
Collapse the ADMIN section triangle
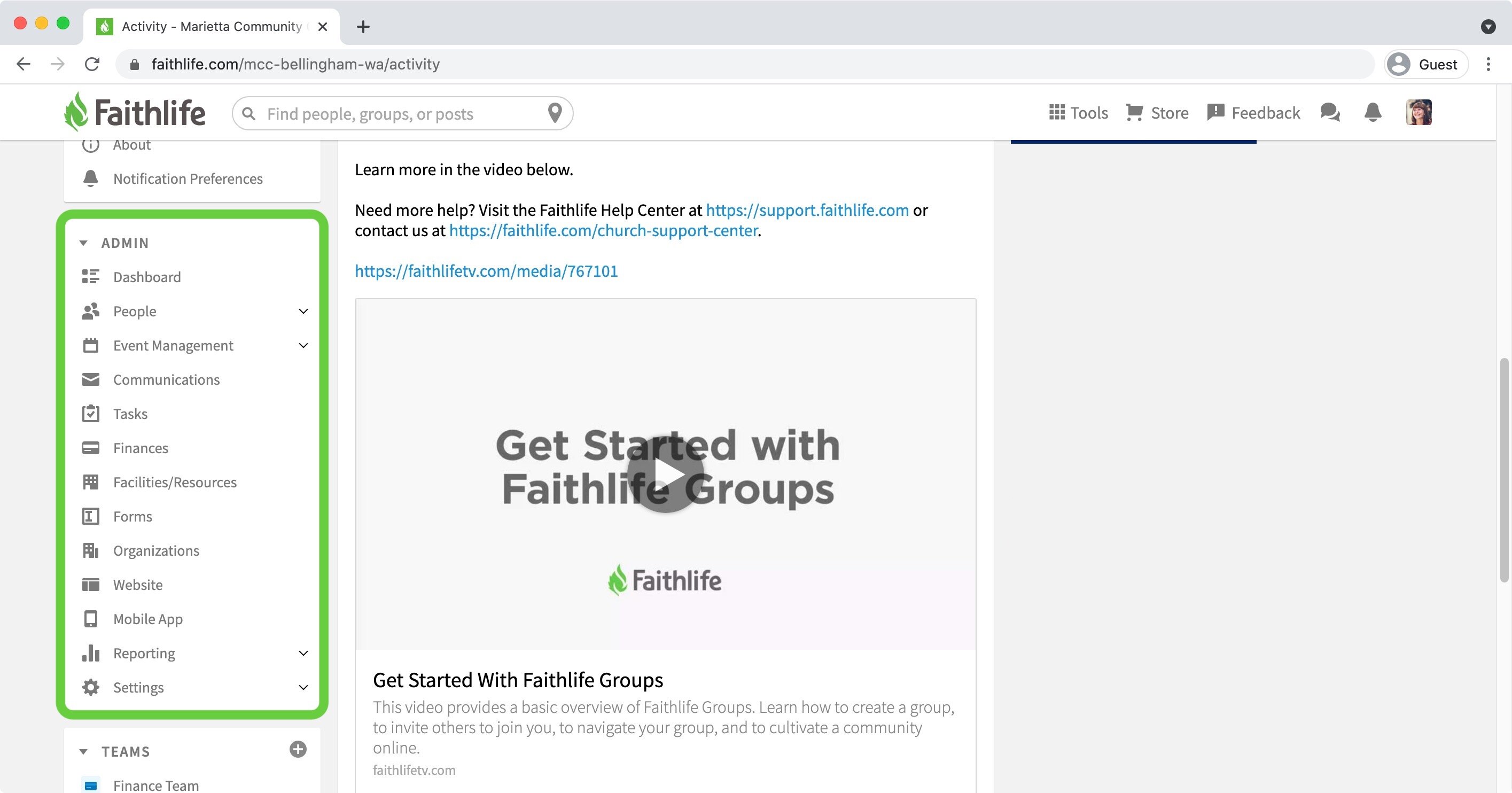point(83,243)
